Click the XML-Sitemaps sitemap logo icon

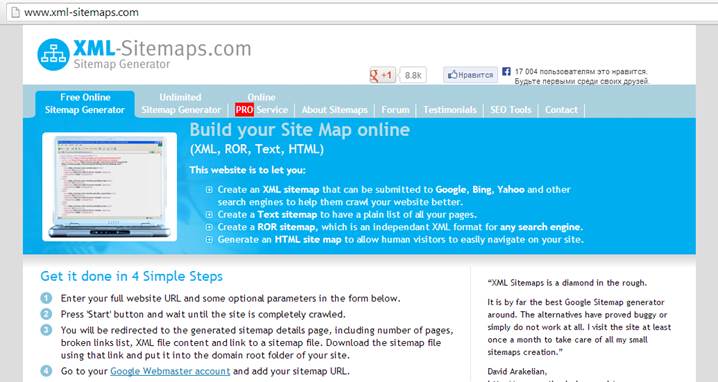(54, 55)
